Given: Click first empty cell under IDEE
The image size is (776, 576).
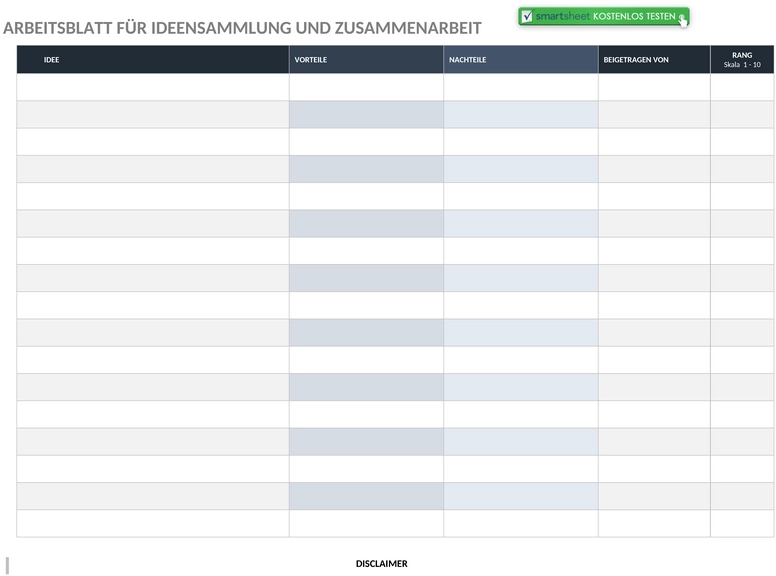Looking at the screenshot, I should click(153, 87).
